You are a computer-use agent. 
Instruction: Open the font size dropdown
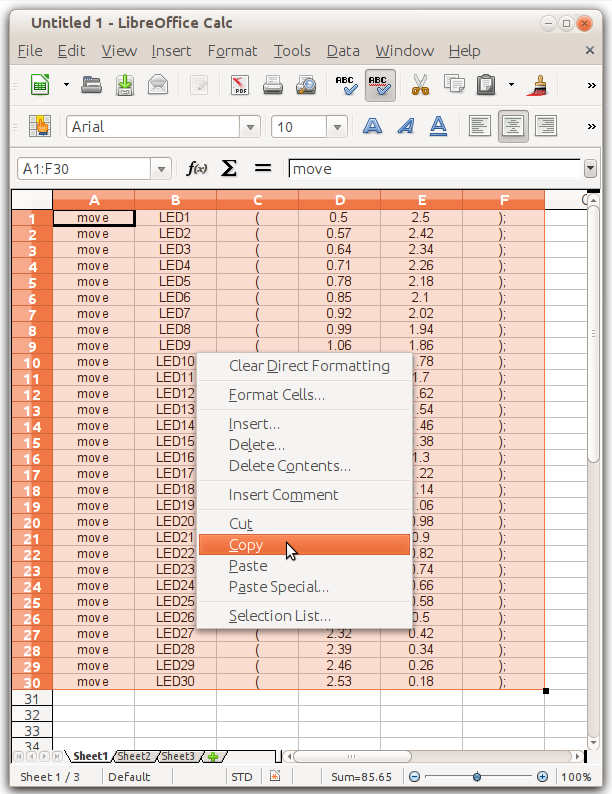pyautogui.click(x=337, y=127)
